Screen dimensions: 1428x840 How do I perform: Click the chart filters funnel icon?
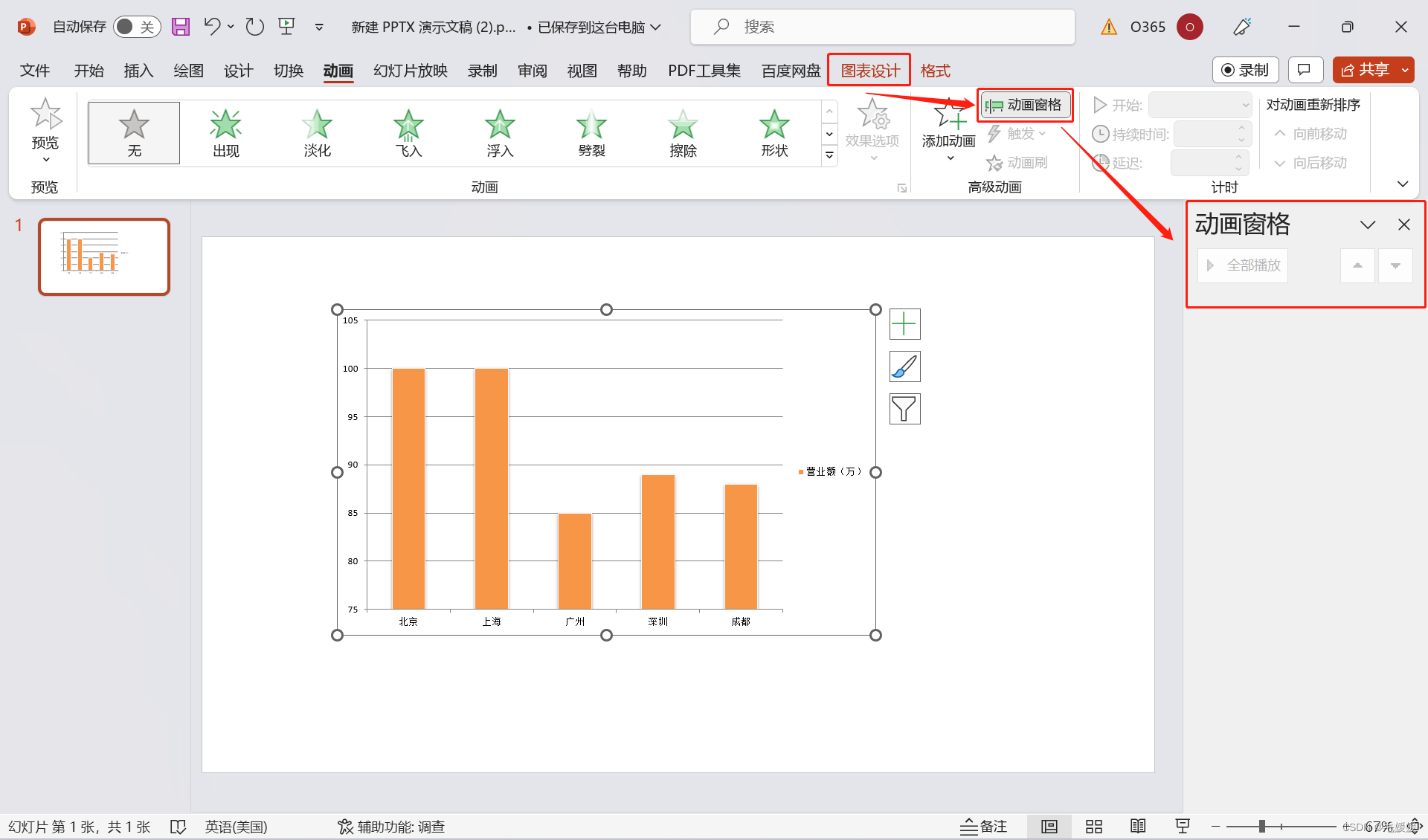point(904,409)
